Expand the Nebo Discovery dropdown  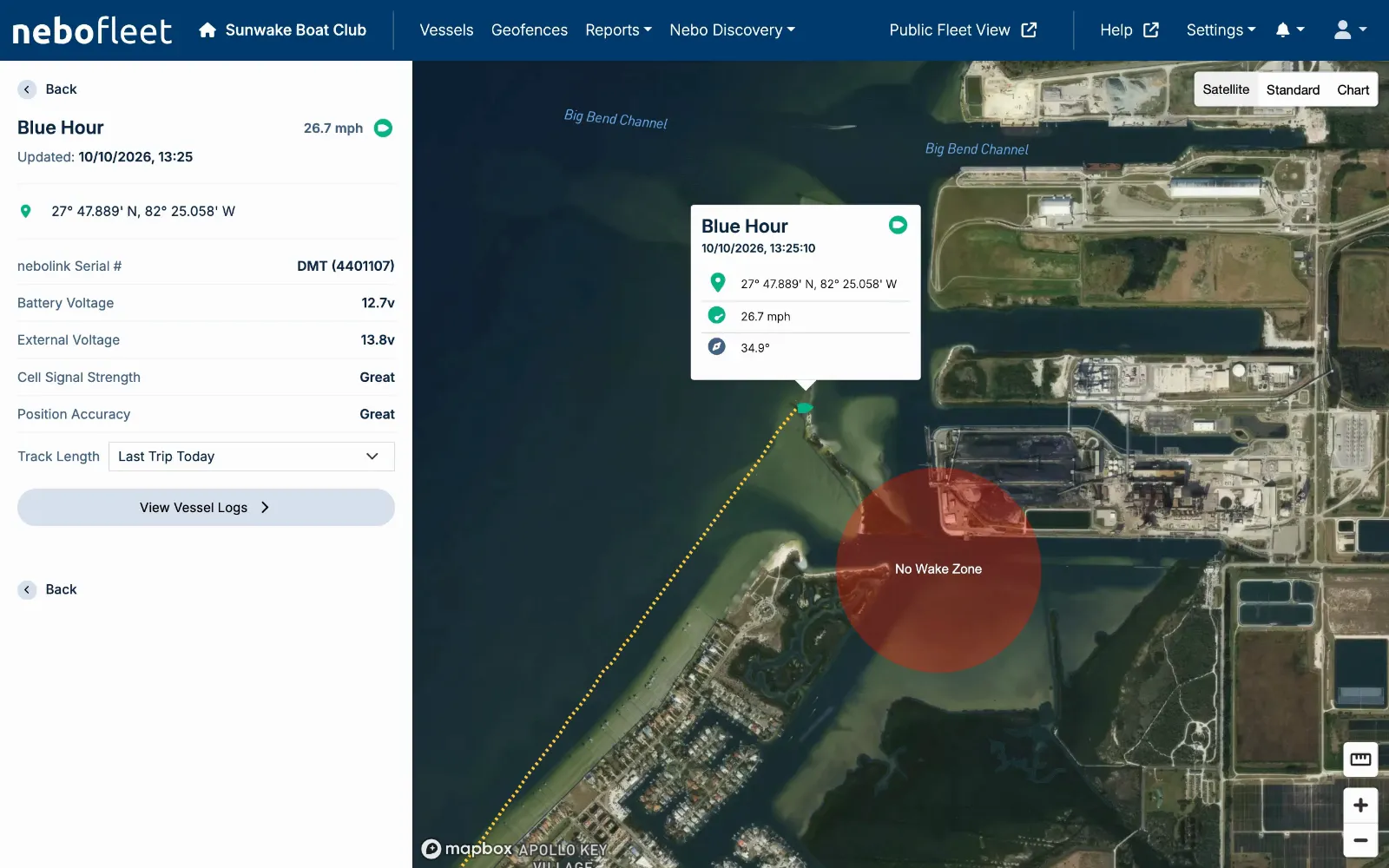(732, 30)
